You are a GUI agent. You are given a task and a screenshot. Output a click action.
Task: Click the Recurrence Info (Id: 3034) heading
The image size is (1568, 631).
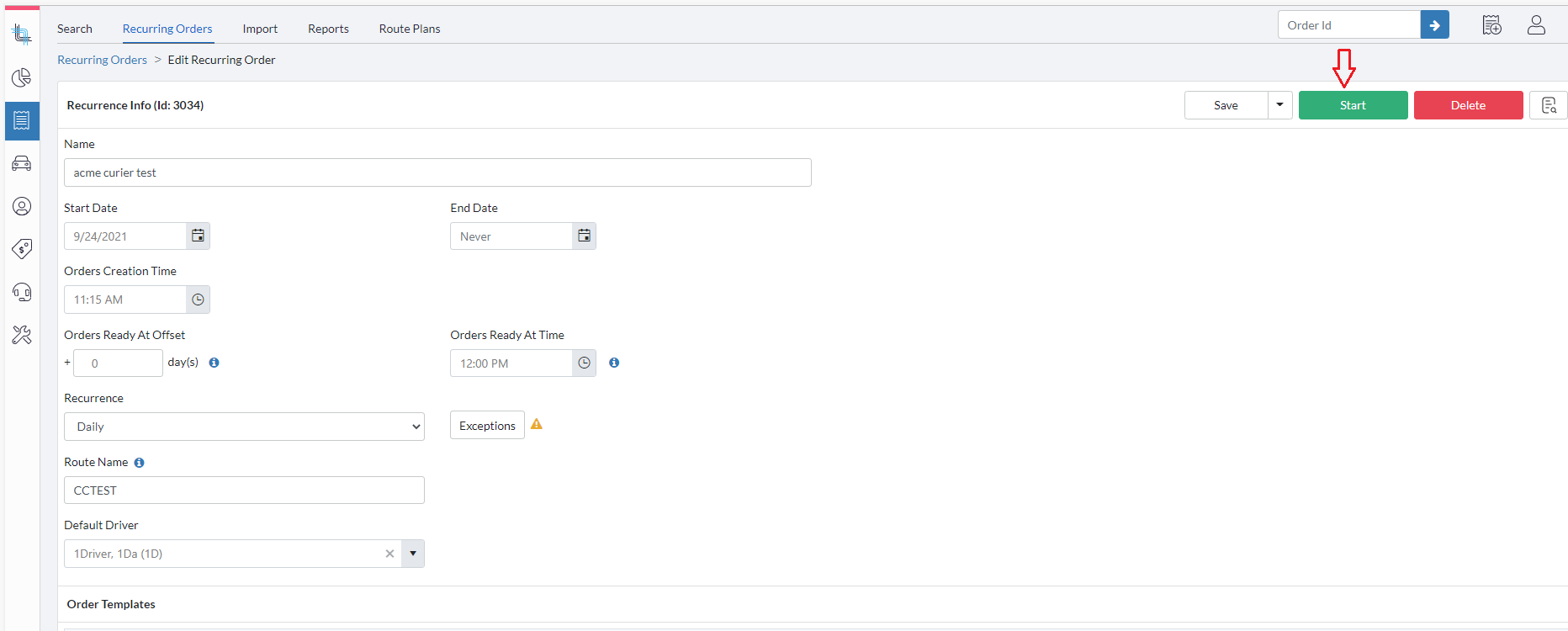click(x=135, y=105)
